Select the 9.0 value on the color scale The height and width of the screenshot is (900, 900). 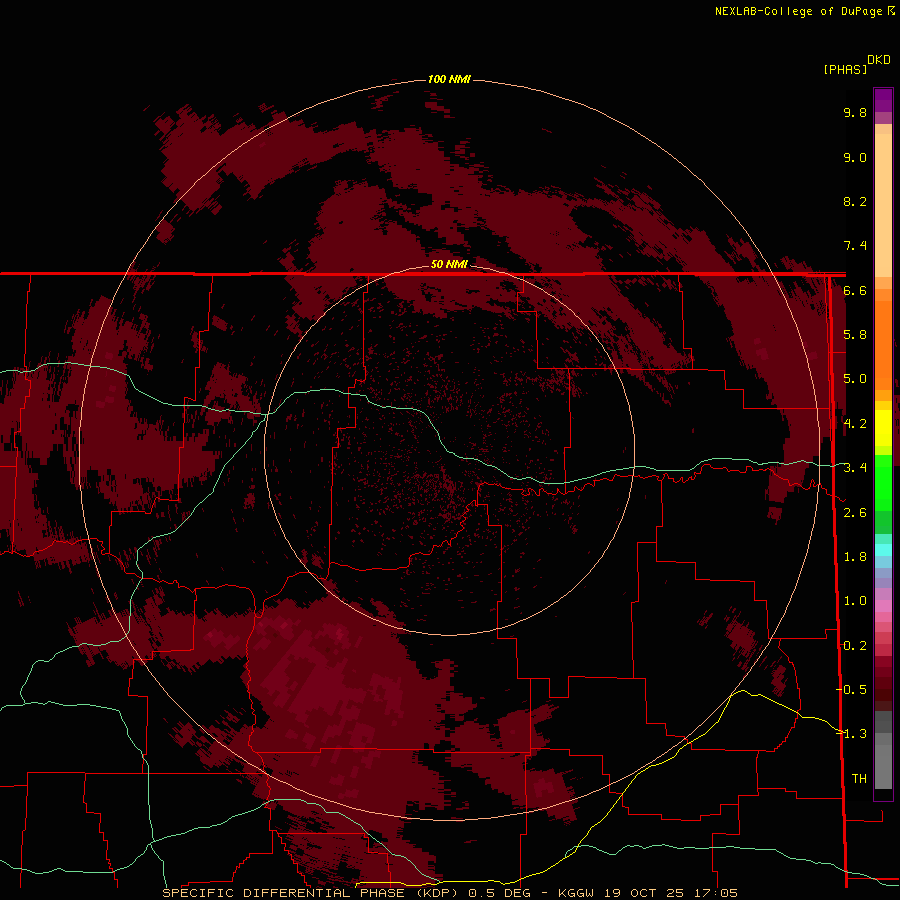coord(855,157)
